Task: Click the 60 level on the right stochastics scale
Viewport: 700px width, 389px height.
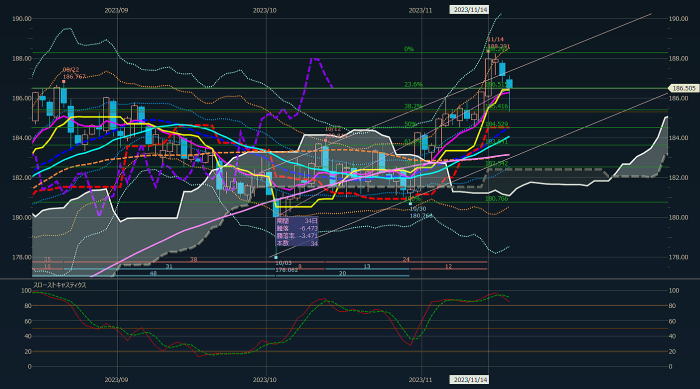Action: pos(673,322)
